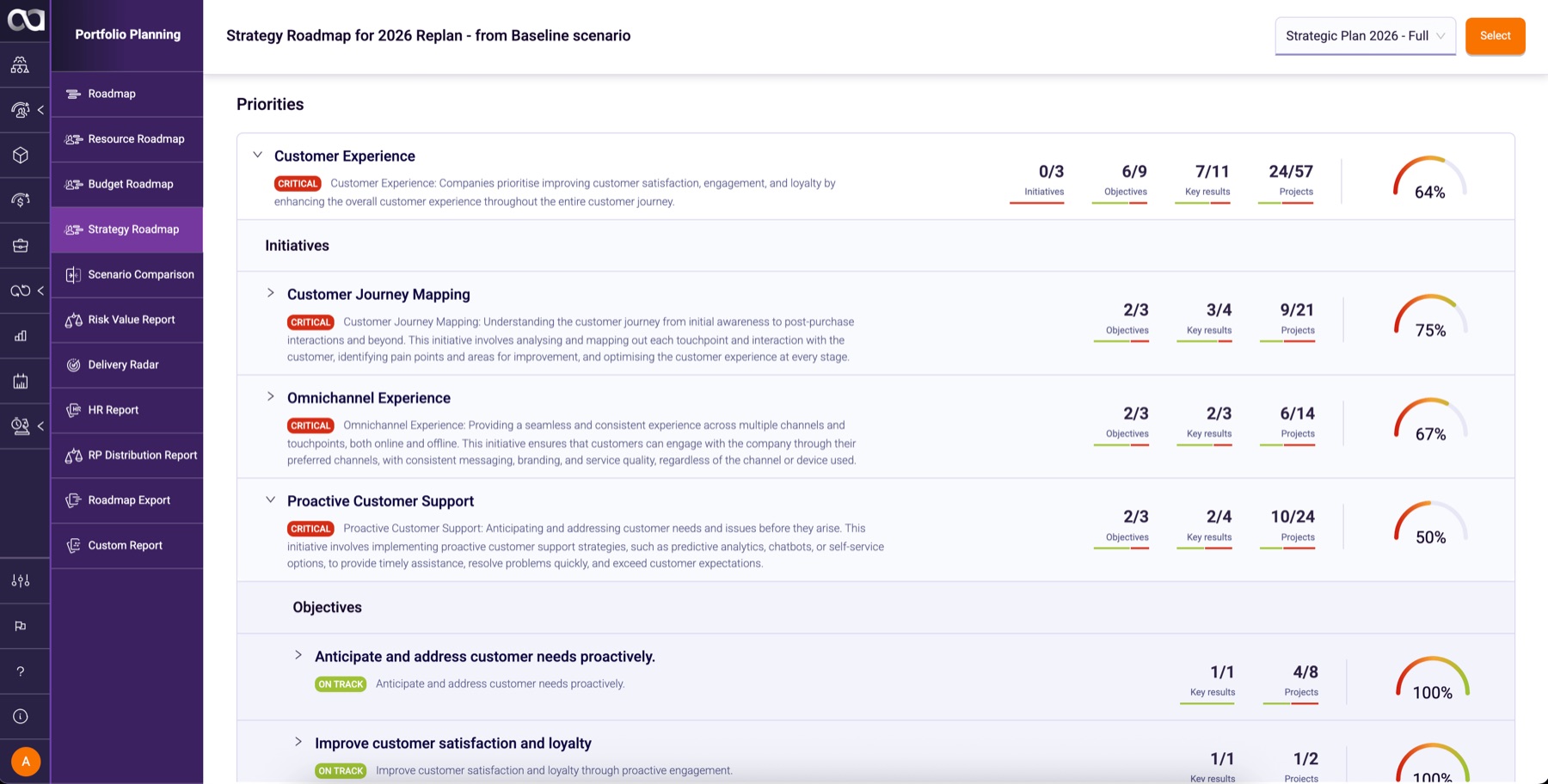Open the Strategic Plan 2026 - Full dropdown
The width and height of the screenshot is (1548, 784).
click(1365, 36)
